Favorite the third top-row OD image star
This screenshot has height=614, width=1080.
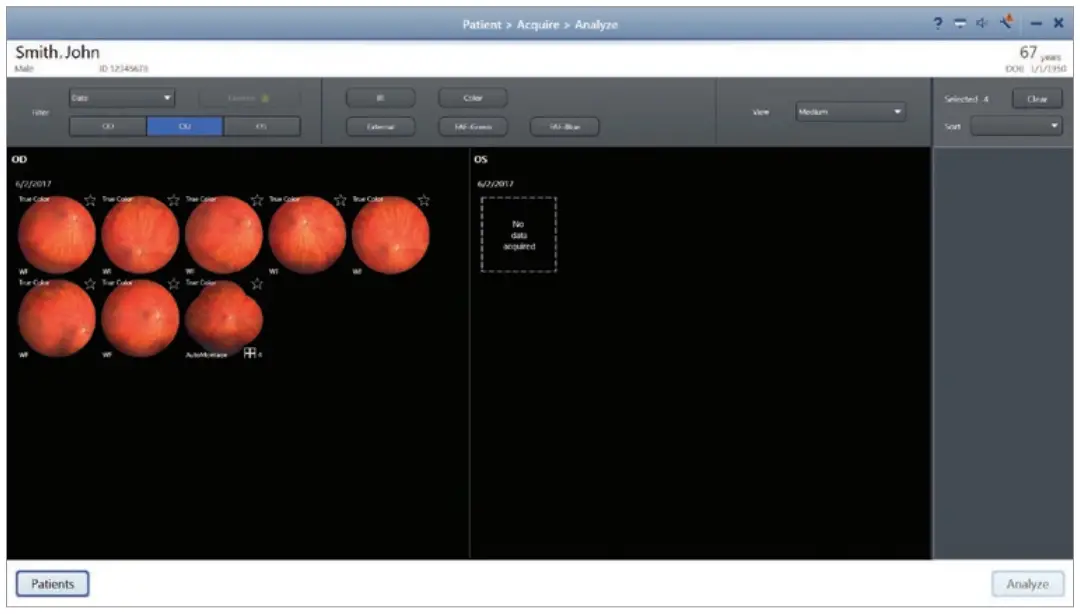[257, 200]
